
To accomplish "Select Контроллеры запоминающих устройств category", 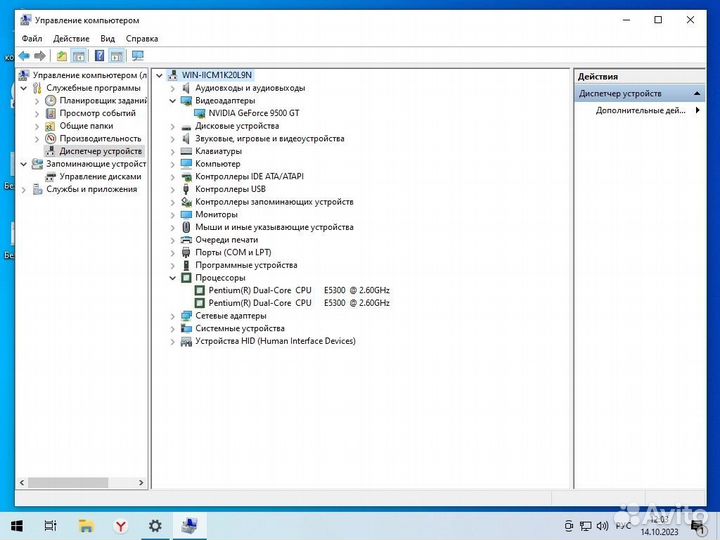I will [x=274, y=202].
